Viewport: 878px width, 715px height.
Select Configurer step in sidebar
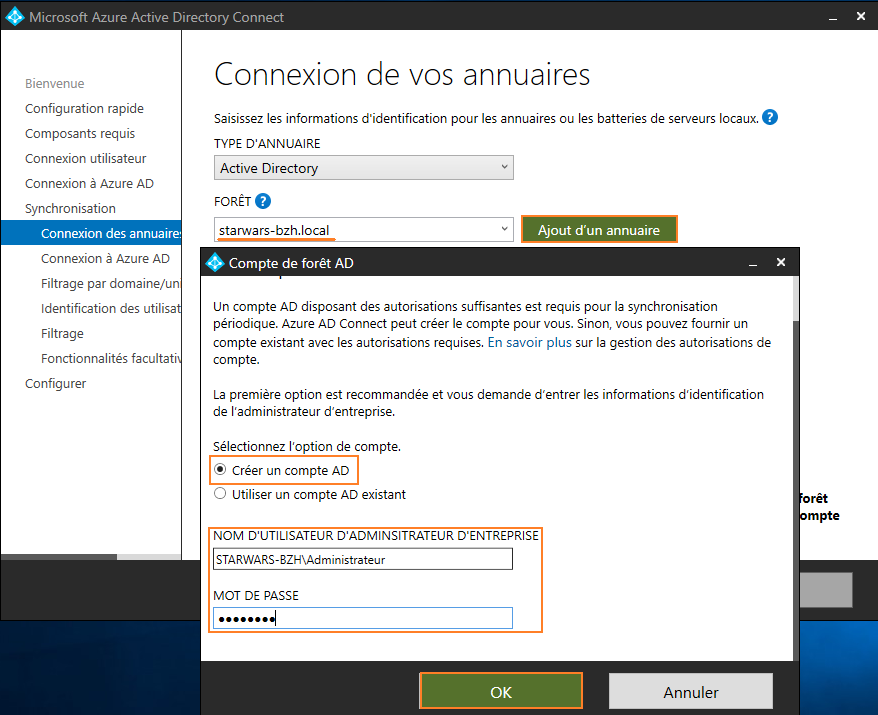click(x=55, y=384)
